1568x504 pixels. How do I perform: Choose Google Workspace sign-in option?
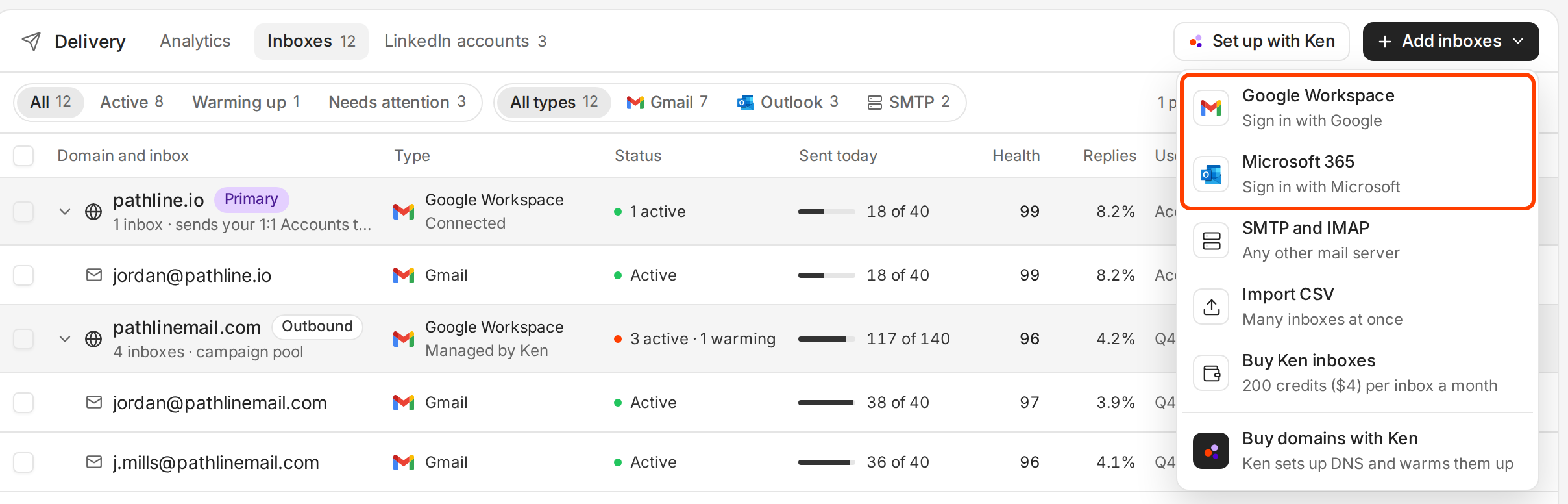pos(1358,108)
